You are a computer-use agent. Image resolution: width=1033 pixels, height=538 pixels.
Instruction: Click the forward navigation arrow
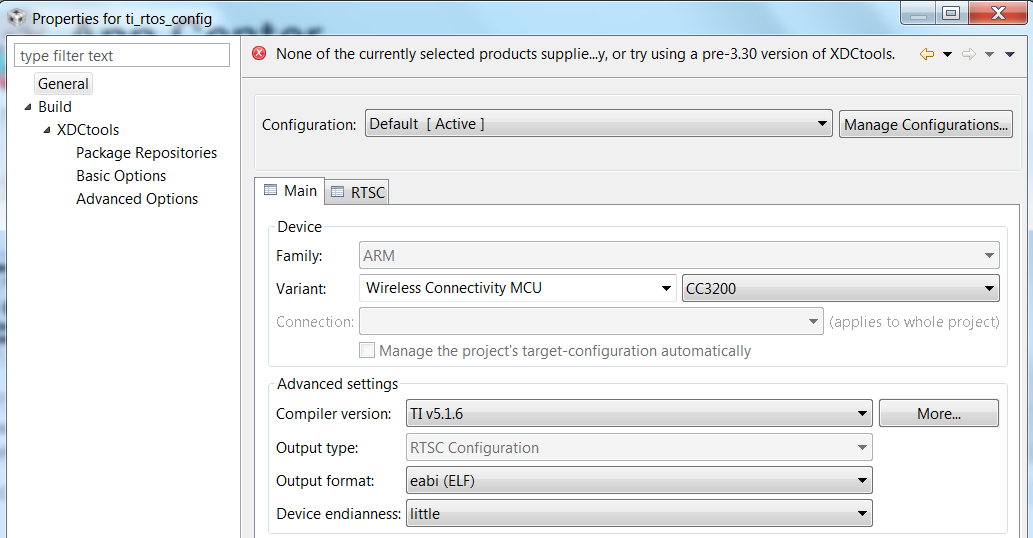[968, 54]
